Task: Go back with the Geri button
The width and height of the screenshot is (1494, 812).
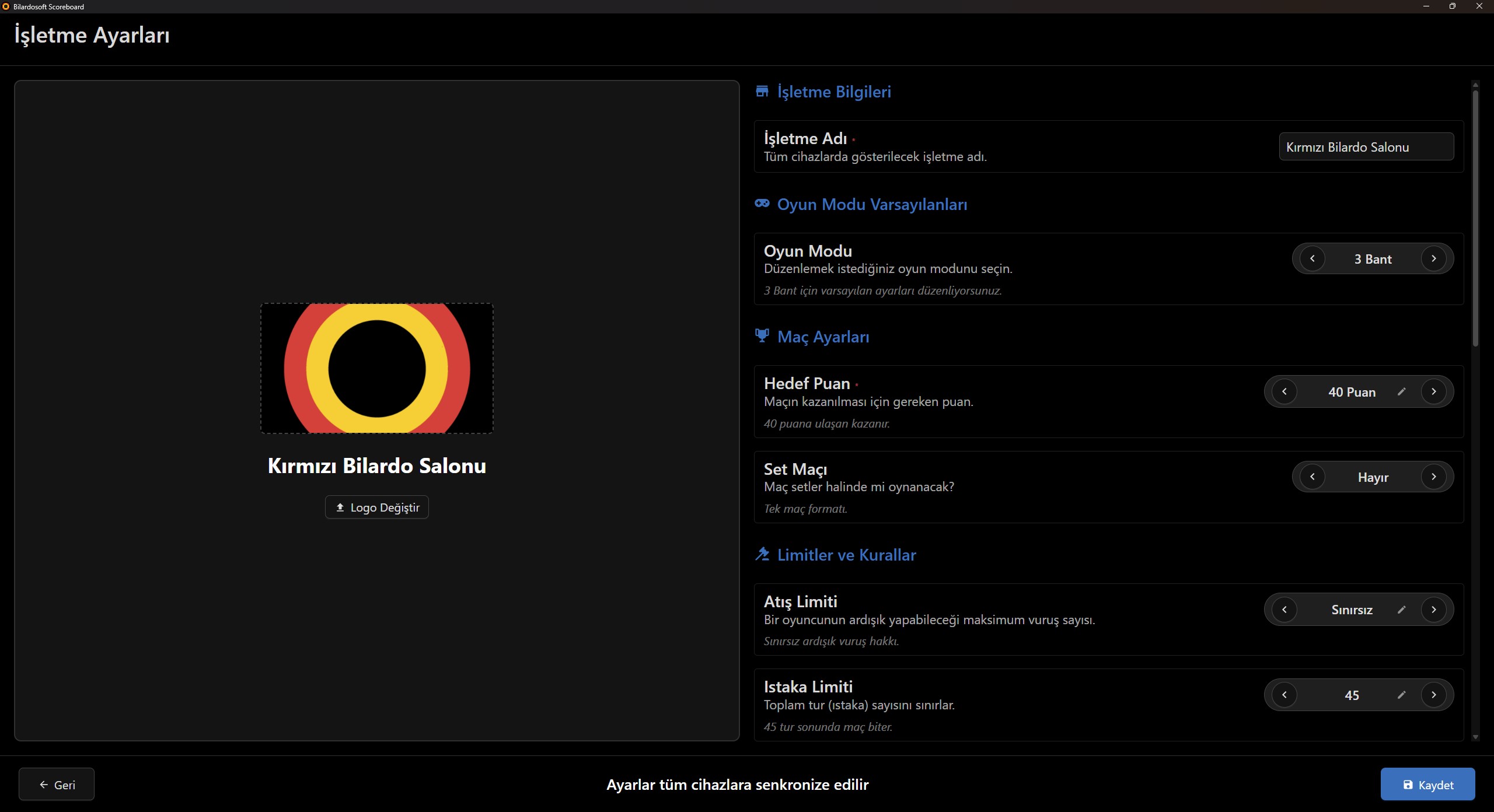Action: [x=57, y=785]
